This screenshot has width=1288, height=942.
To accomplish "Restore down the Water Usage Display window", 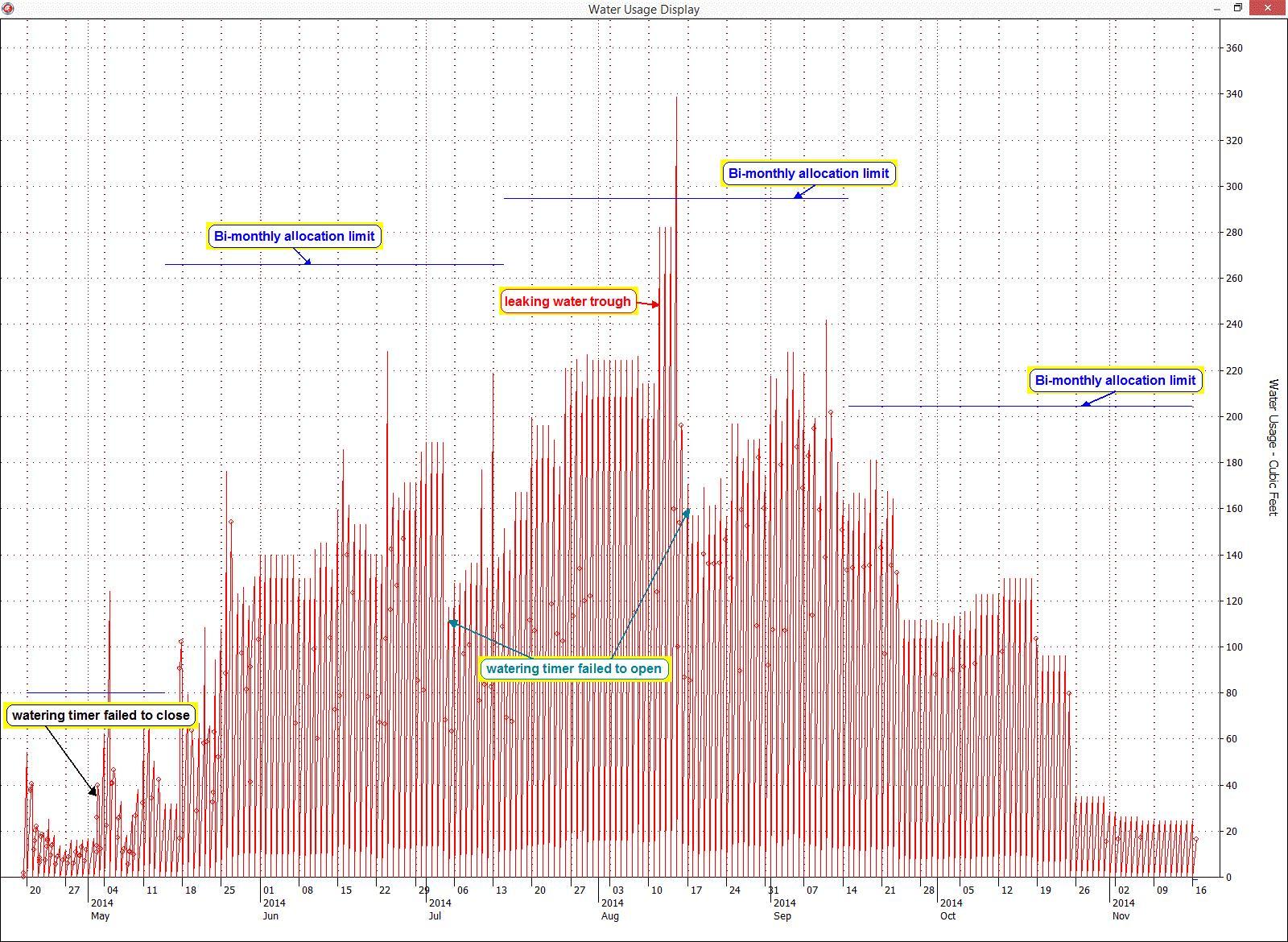I will 1239,9.
